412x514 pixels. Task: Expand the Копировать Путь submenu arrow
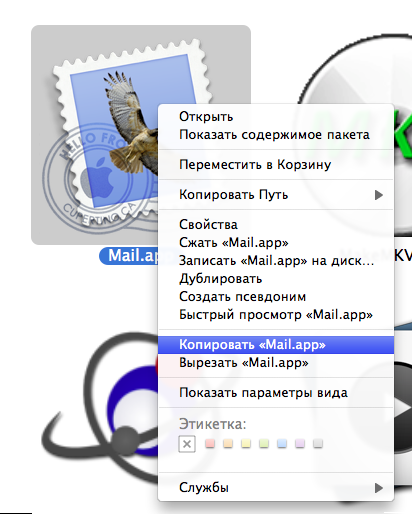(378, 195)
